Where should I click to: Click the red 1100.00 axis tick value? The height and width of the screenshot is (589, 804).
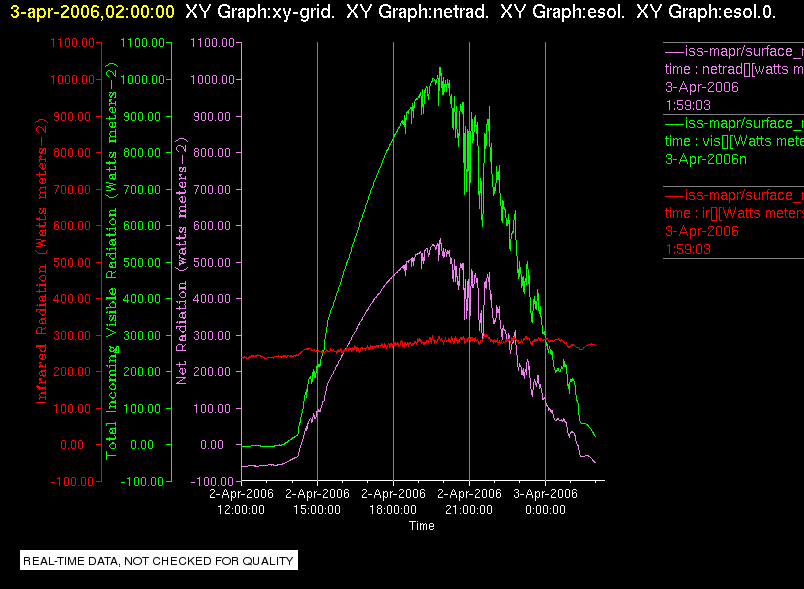72,43
